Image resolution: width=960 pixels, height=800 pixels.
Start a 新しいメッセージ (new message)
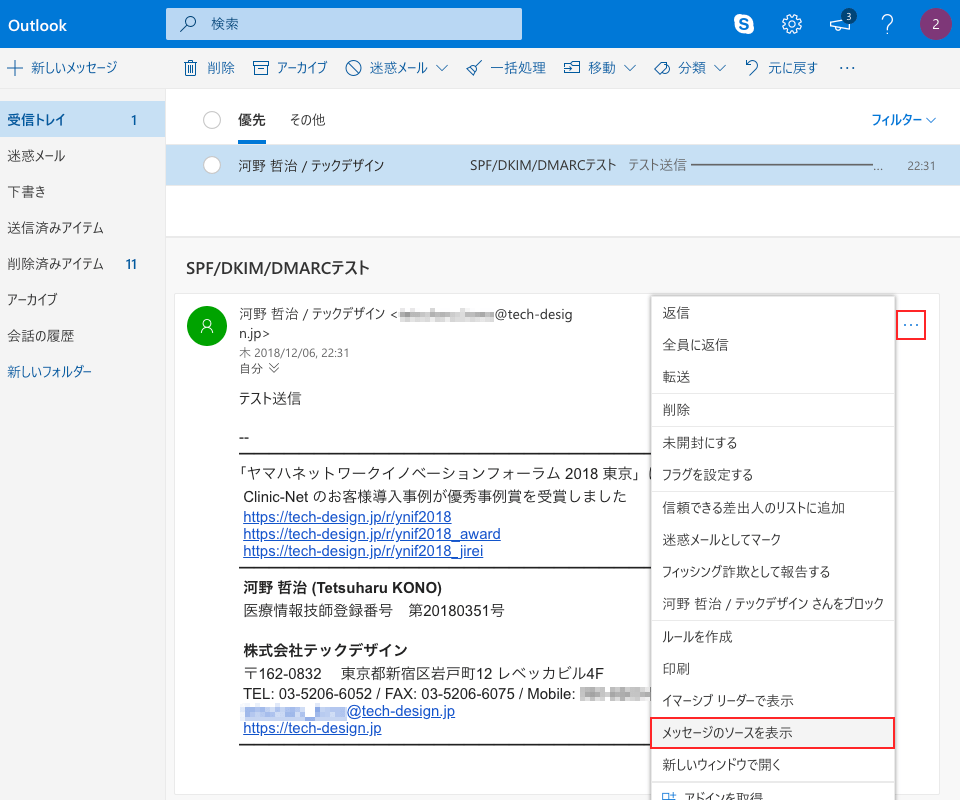click(73, 67)
